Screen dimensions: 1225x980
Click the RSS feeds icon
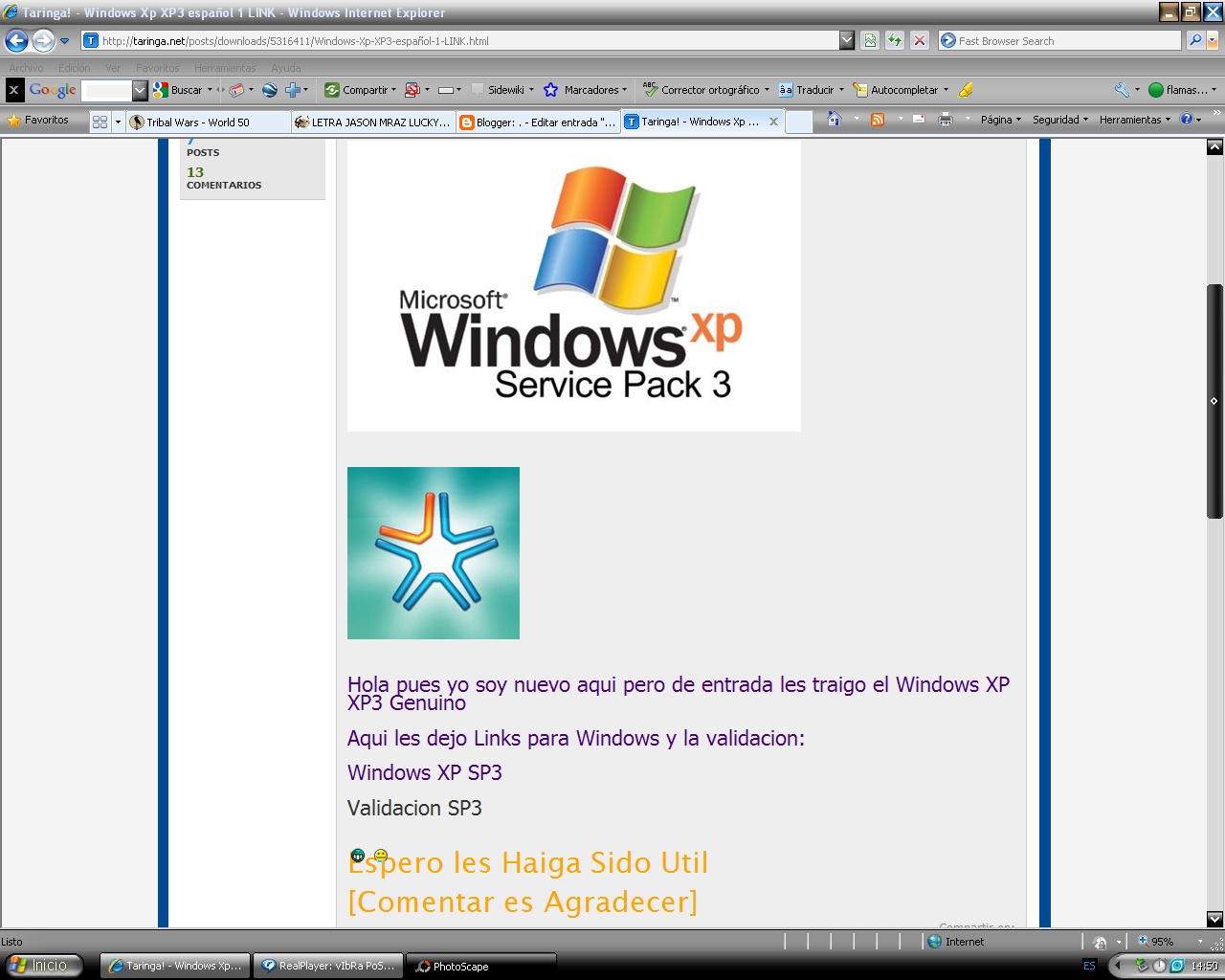pyautogui.click(x=877, y=120)
